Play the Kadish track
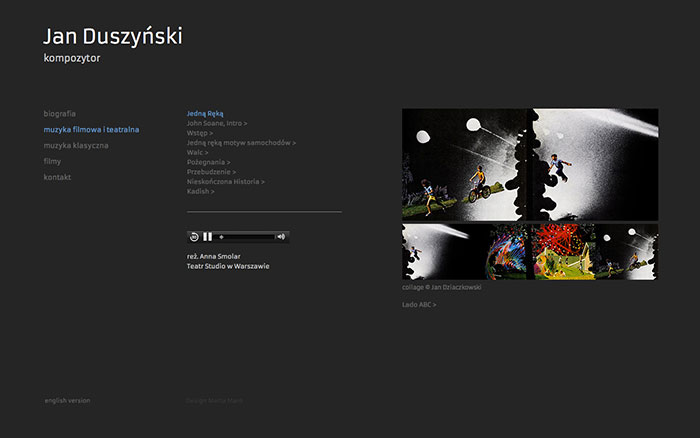 point(200,191)
